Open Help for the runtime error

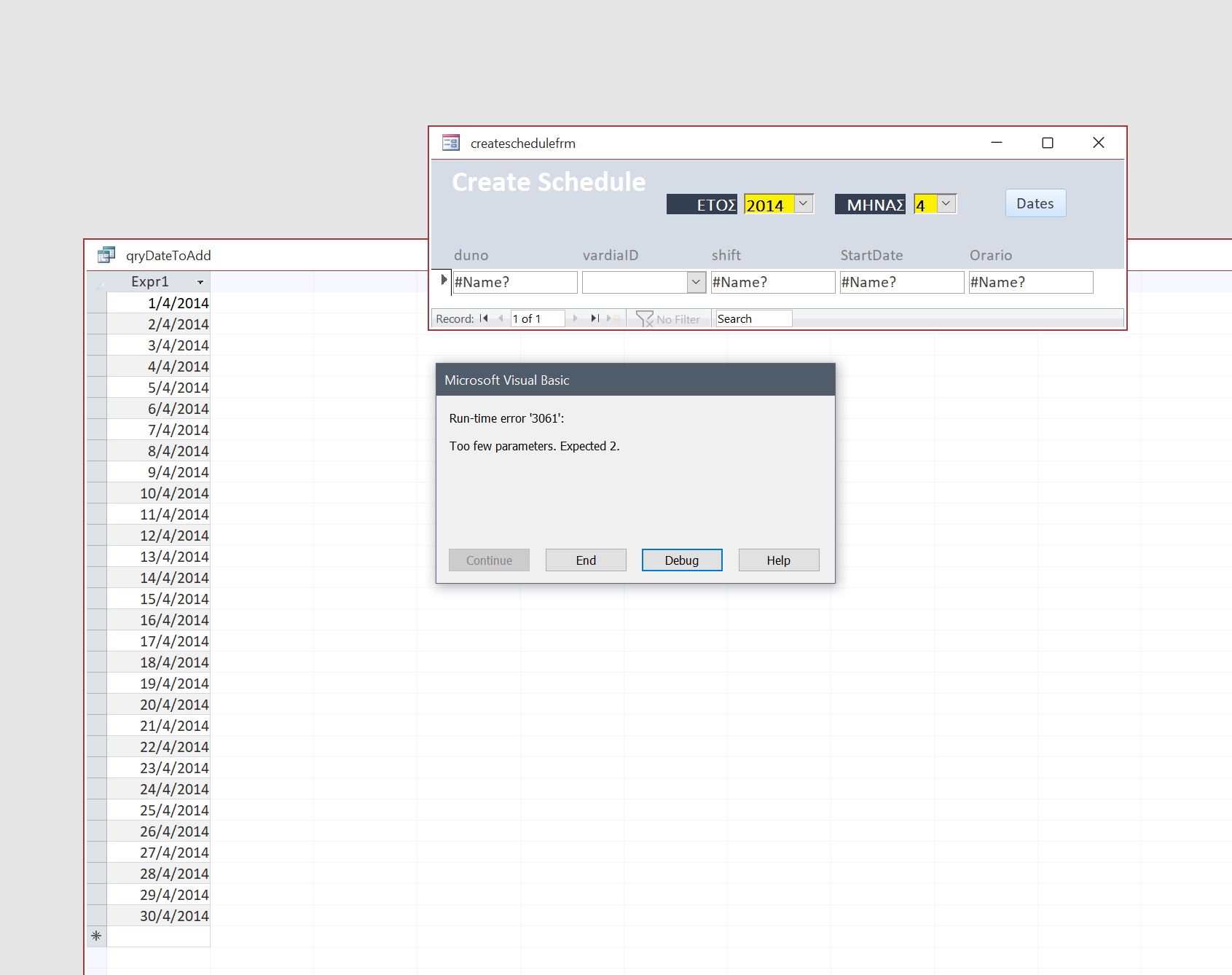(778, 560)
